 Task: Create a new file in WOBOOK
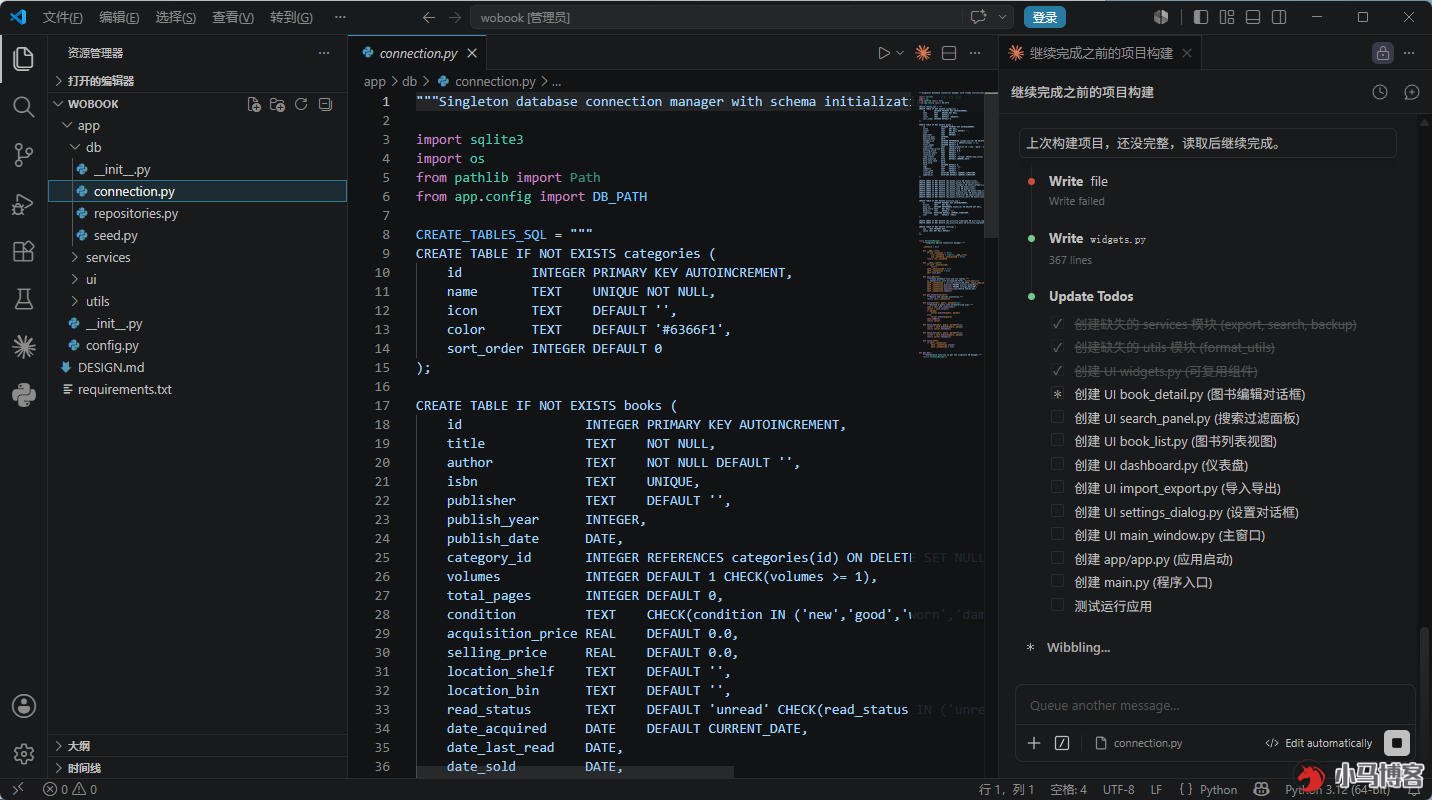click(254, 104)
